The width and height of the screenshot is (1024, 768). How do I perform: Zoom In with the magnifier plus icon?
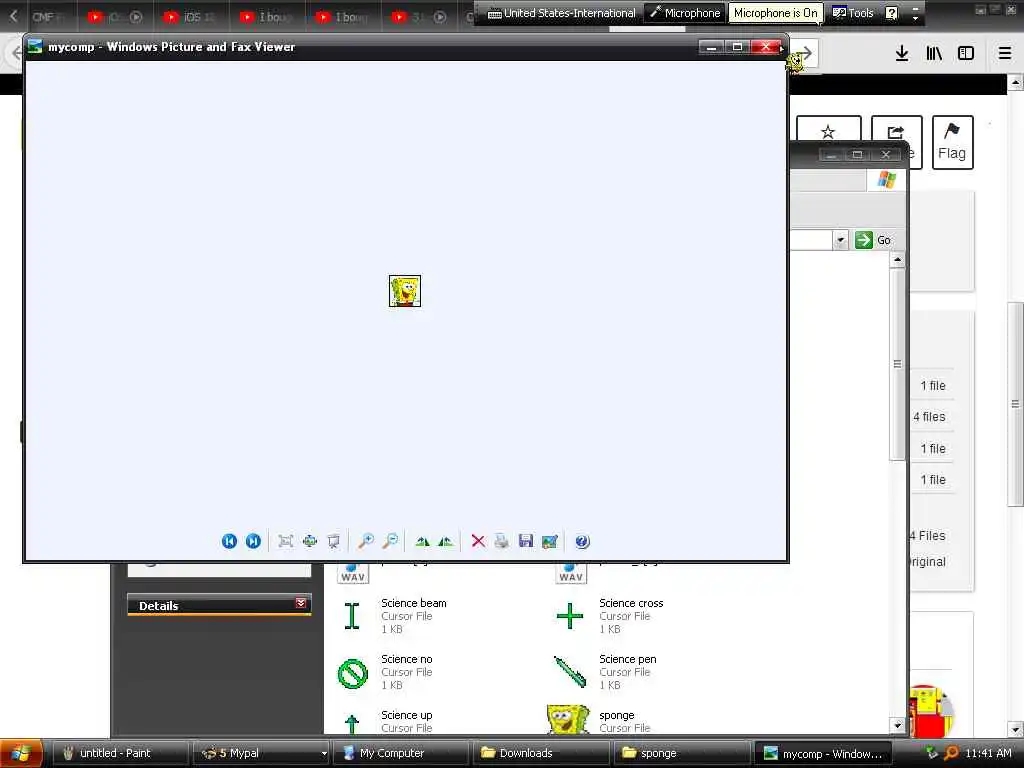pos(366,541)
